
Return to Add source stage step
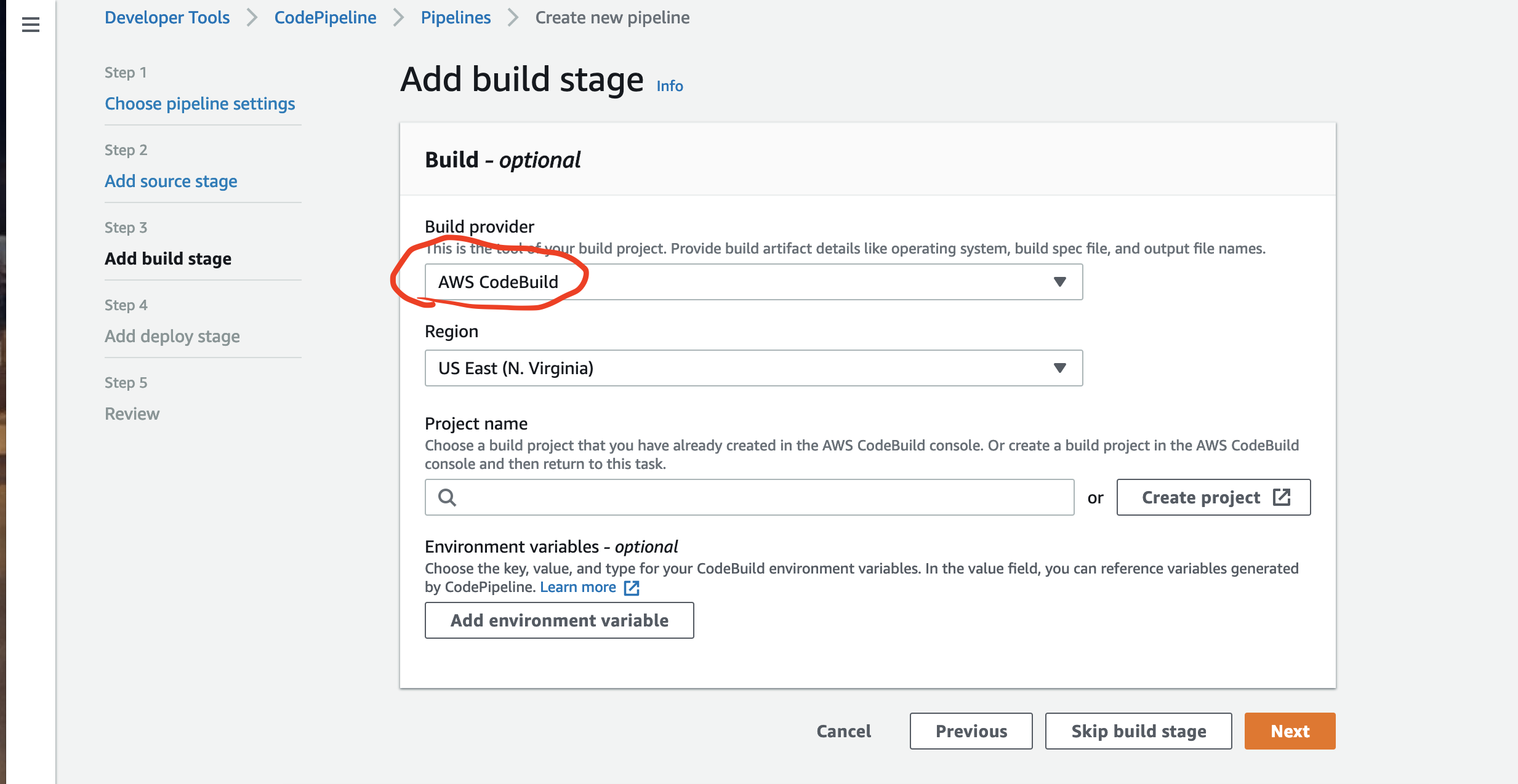pos(171,181)
